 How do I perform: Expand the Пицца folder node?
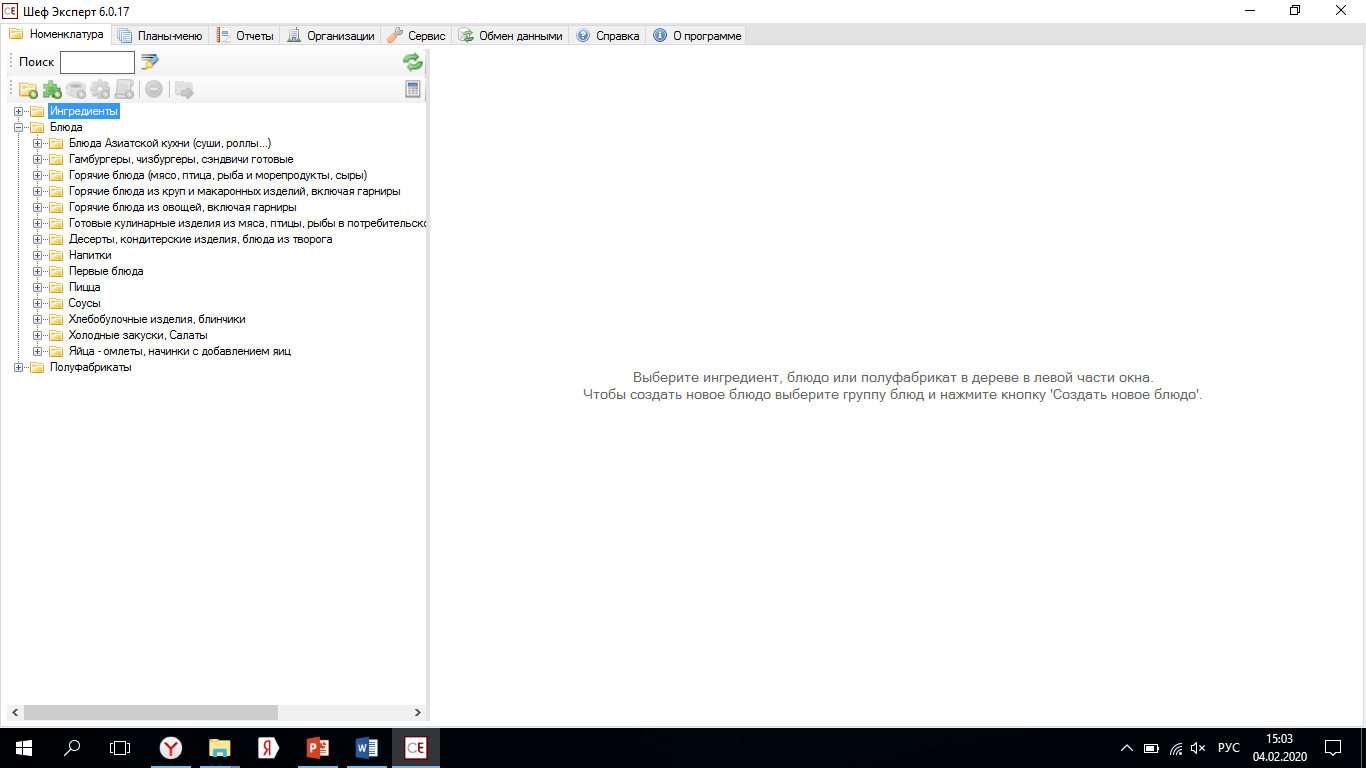(x=37, y=288)
